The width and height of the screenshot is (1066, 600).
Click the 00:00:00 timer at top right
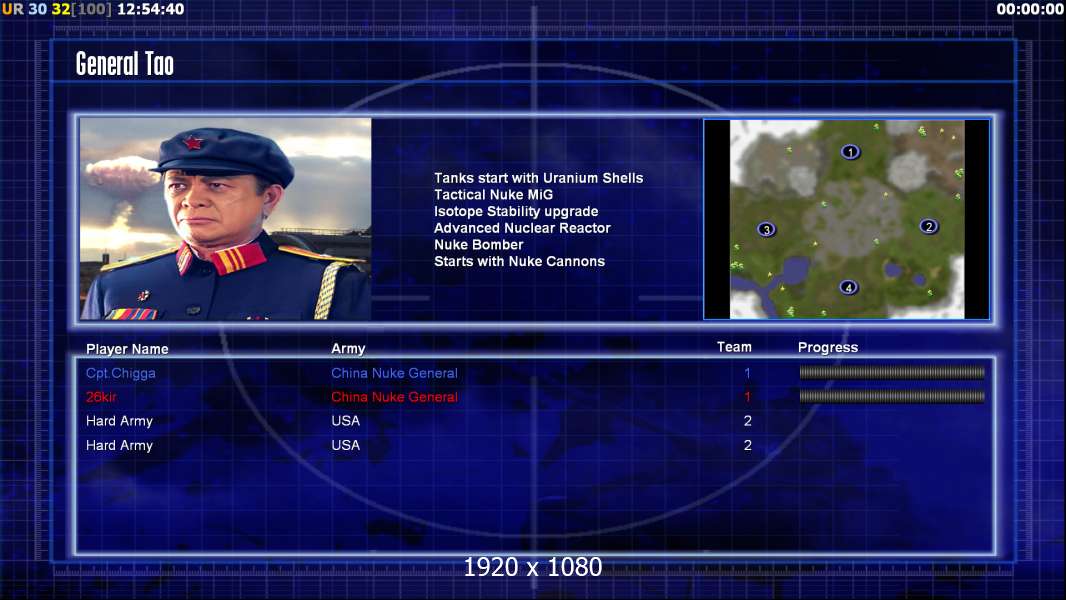pyautogui.click(x=1030, y=9)
